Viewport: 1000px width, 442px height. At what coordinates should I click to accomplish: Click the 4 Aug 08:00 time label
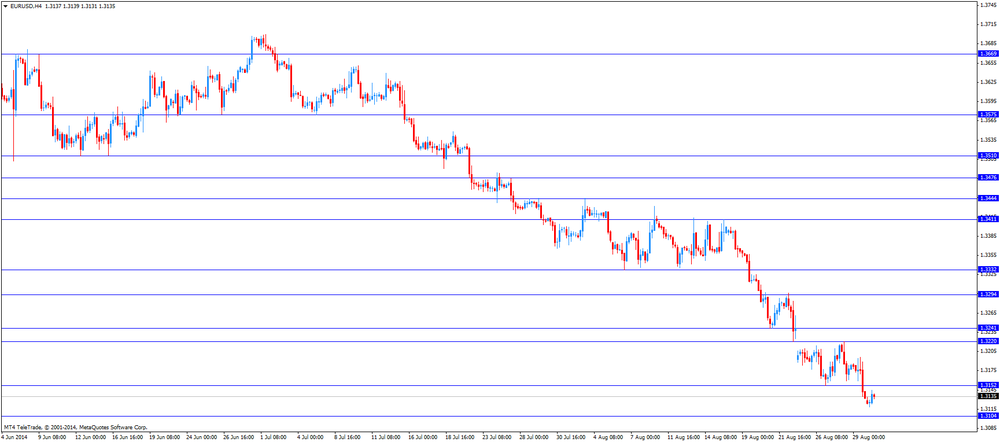click(609, 438)
